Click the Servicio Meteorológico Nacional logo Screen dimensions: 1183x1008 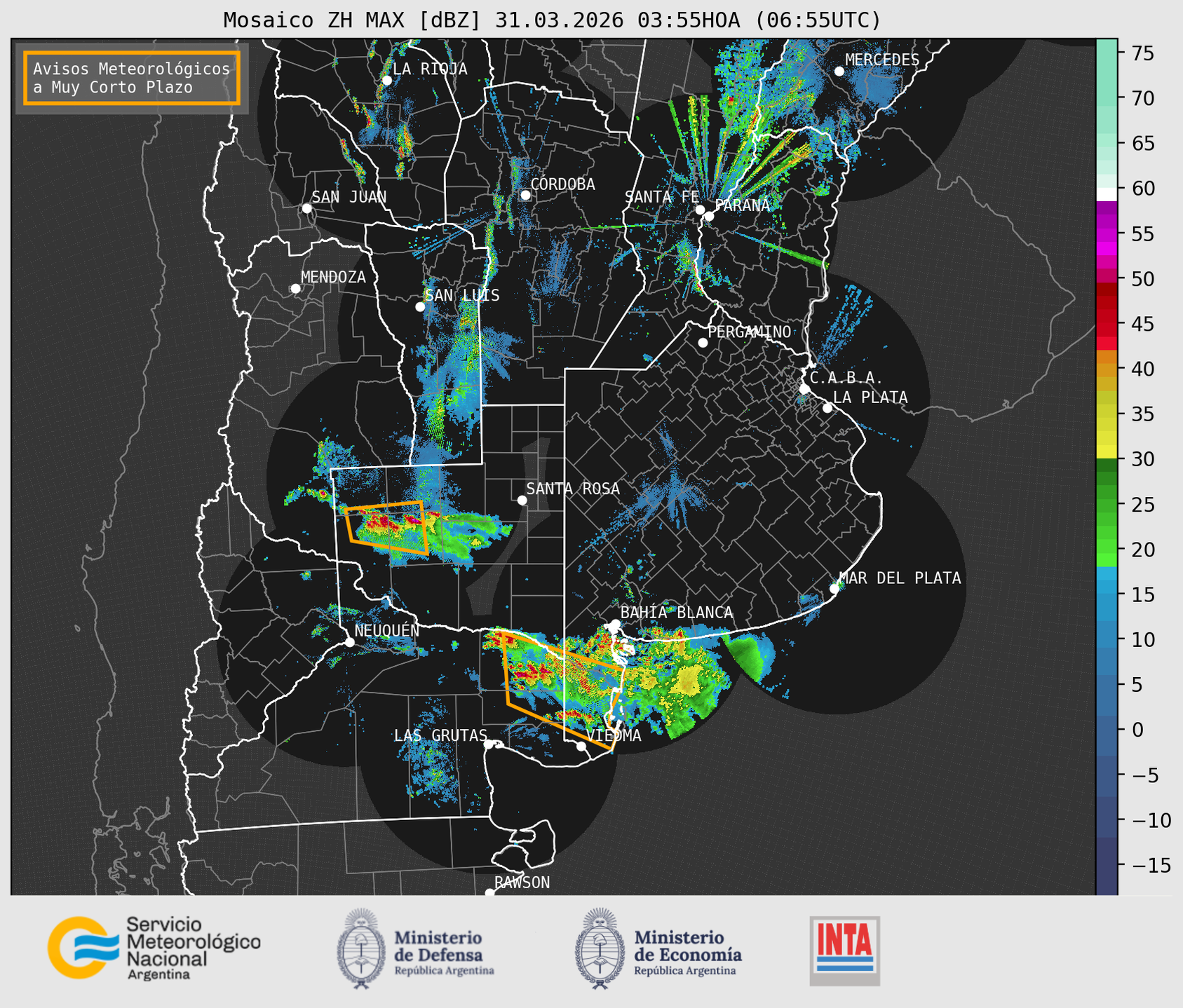click(154, 948)
